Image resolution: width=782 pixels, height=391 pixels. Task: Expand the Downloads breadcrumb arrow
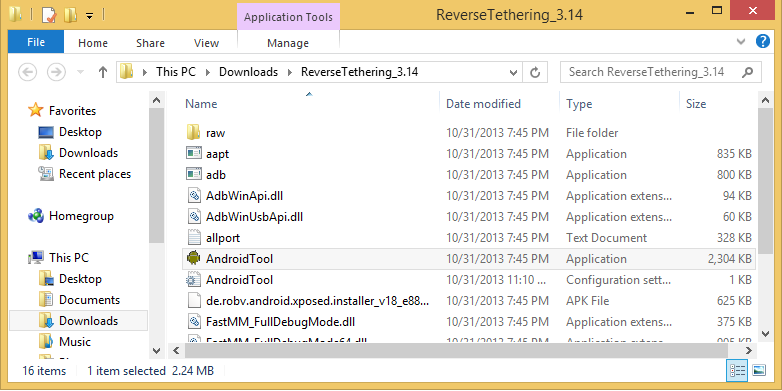289,72
